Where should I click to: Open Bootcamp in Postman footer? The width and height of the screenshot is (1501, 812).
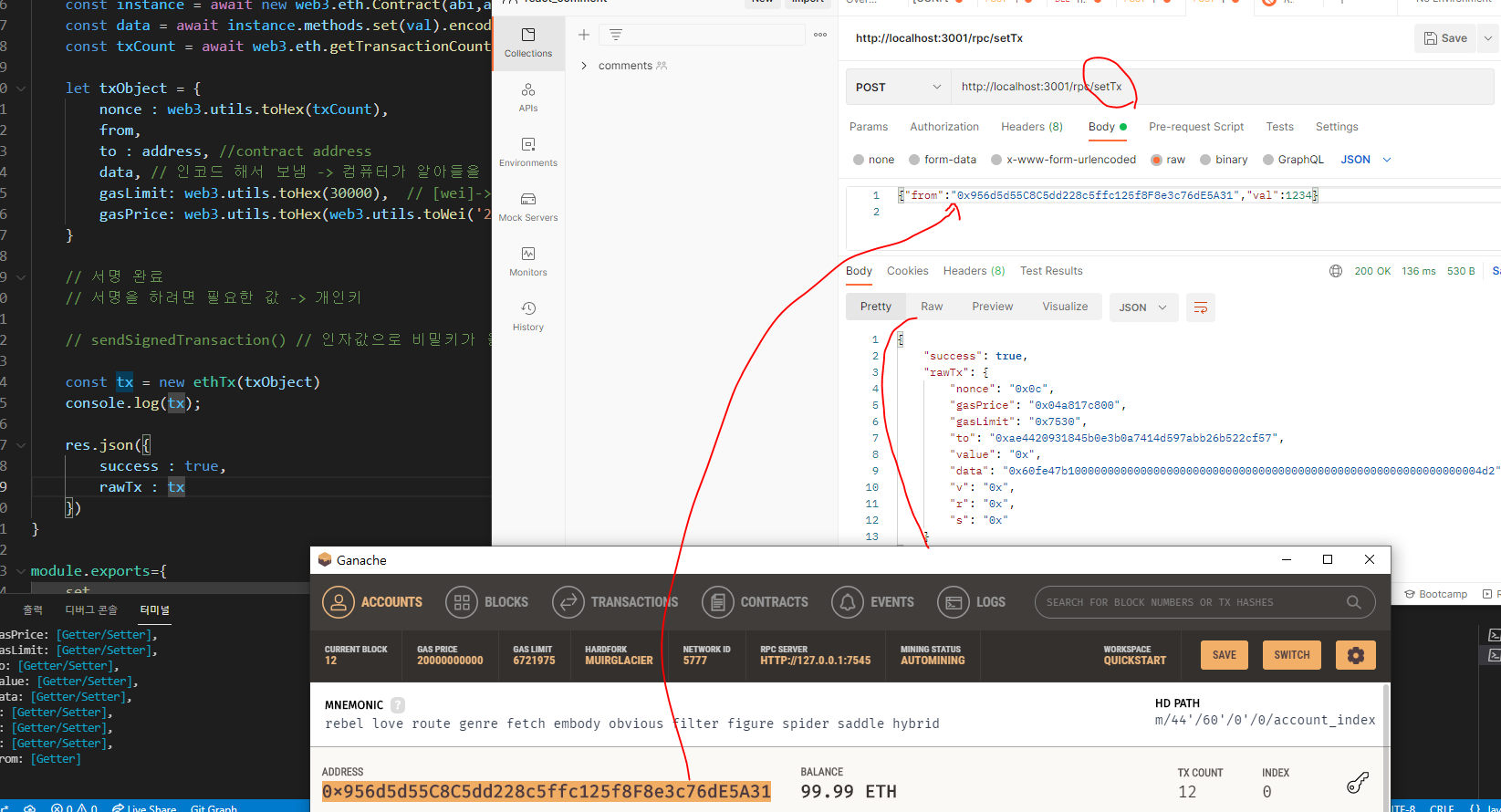pos(1436,594)
